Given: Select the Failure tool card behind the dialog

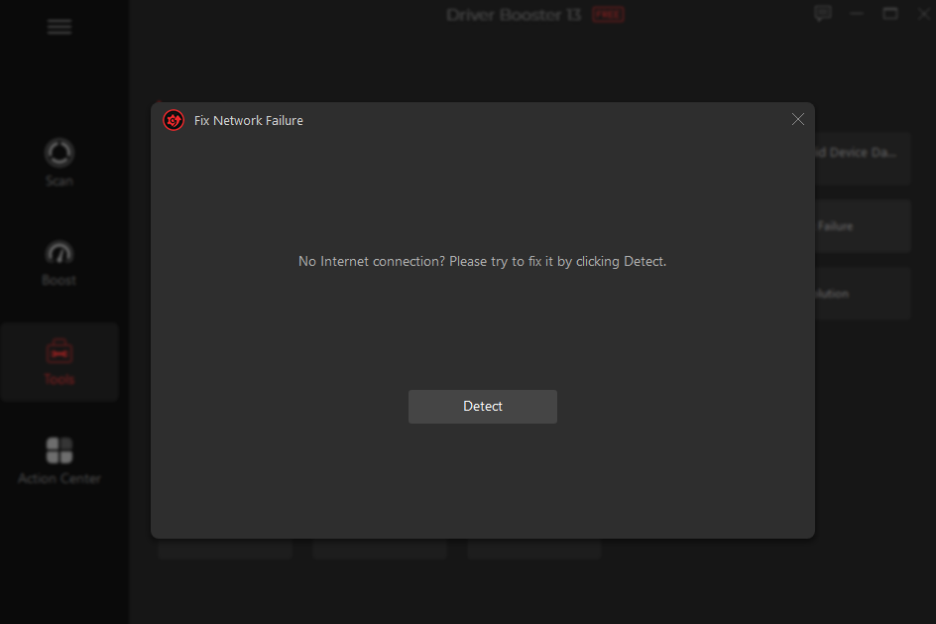Looking at the screenshot, I should pos(863,226).
